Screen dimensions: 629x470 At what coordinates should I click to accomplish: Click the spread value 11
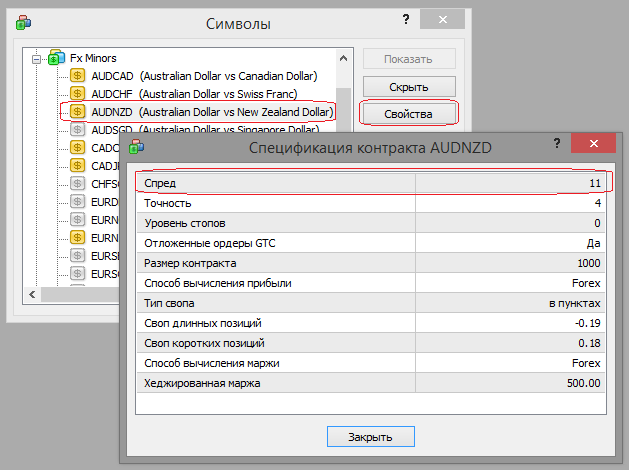(595, 183)
